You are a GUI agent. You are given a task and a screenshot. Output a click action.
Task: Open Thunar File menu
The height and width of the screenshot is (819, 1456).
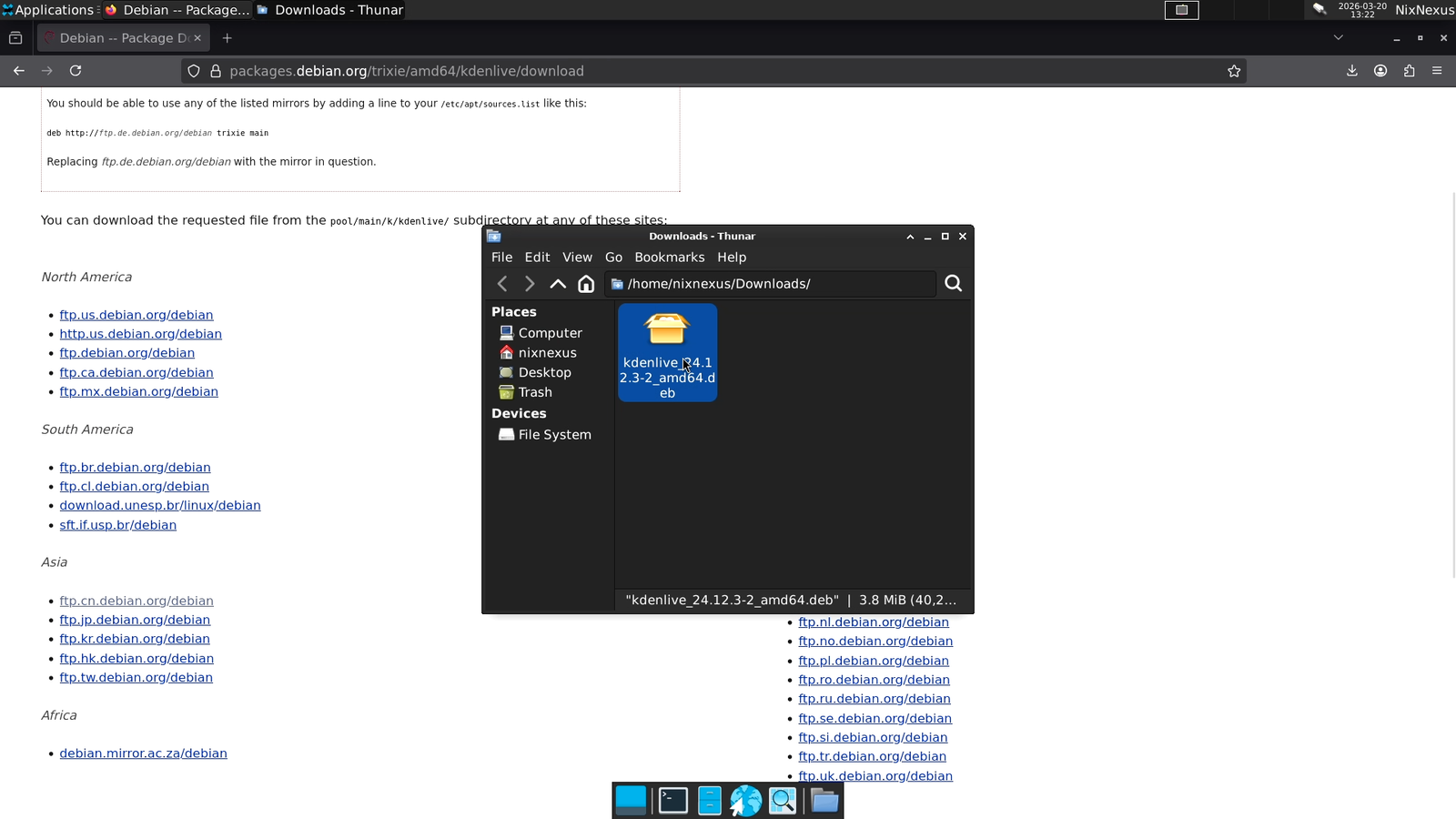501,258
